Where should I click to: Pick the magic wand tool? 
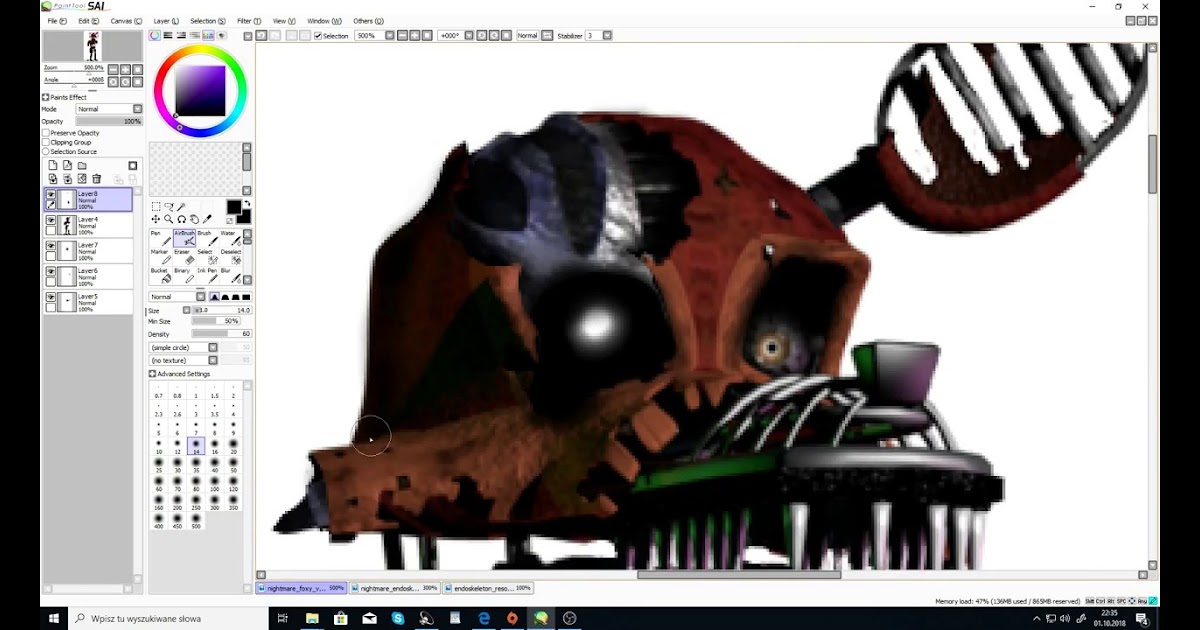point(182,207)
